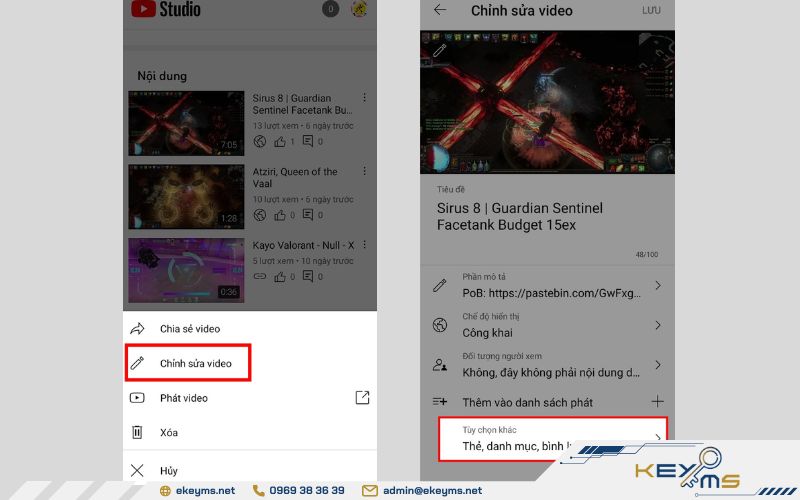The width and height of the screenshot is (800, 500).
Task: Click the Nội dung section heading
Action: click(162, 76)
